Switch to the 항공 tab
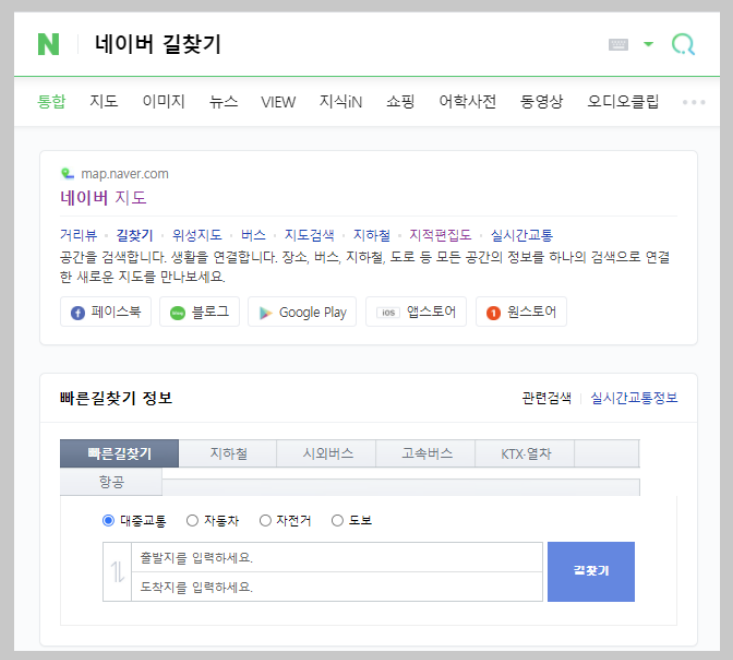The height and width of the screenshot is (660, 733). [x=111, y=482]
